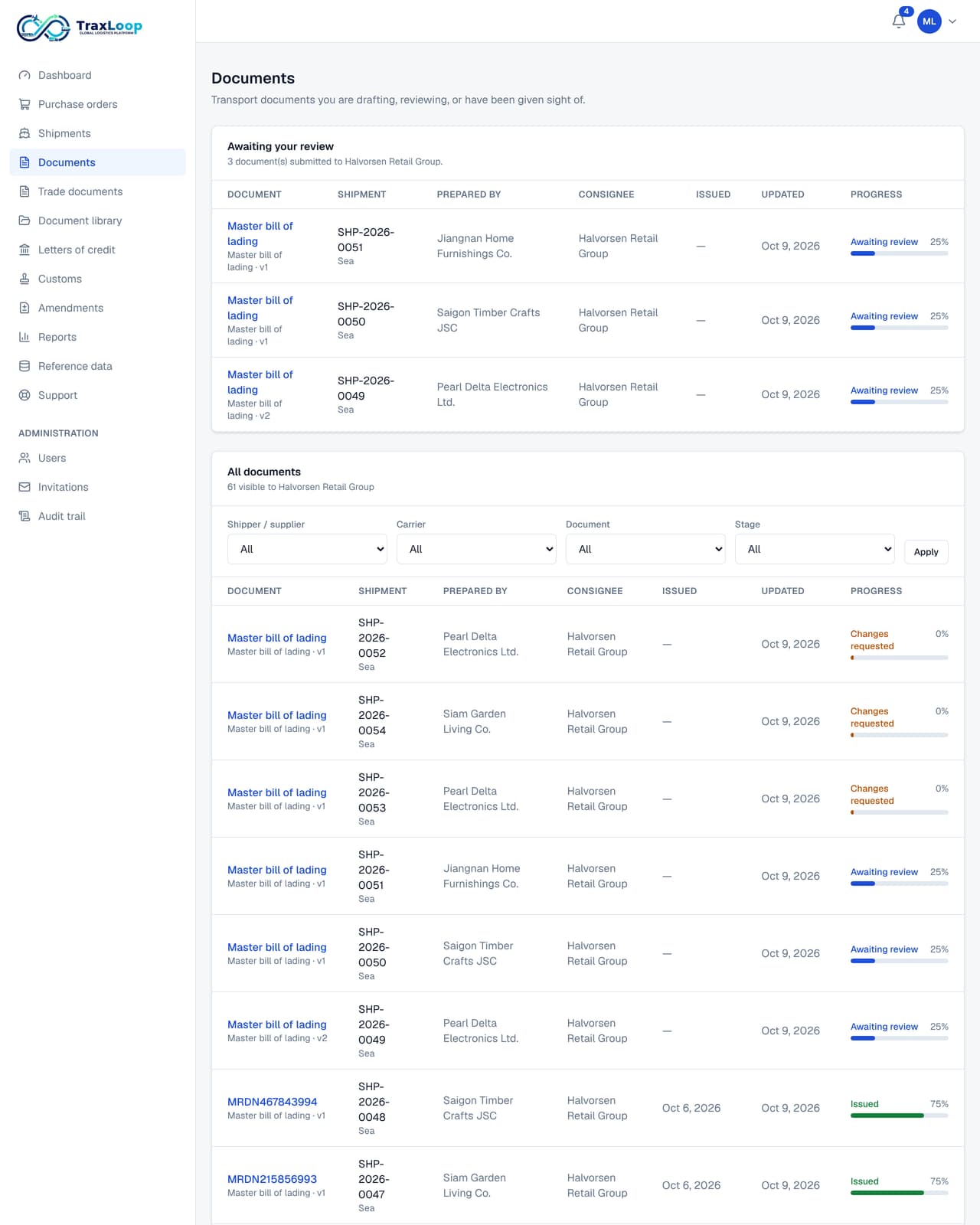Screen dimensions: 980x1225
Task: Click the Users people icon
Action: point(24,458)
